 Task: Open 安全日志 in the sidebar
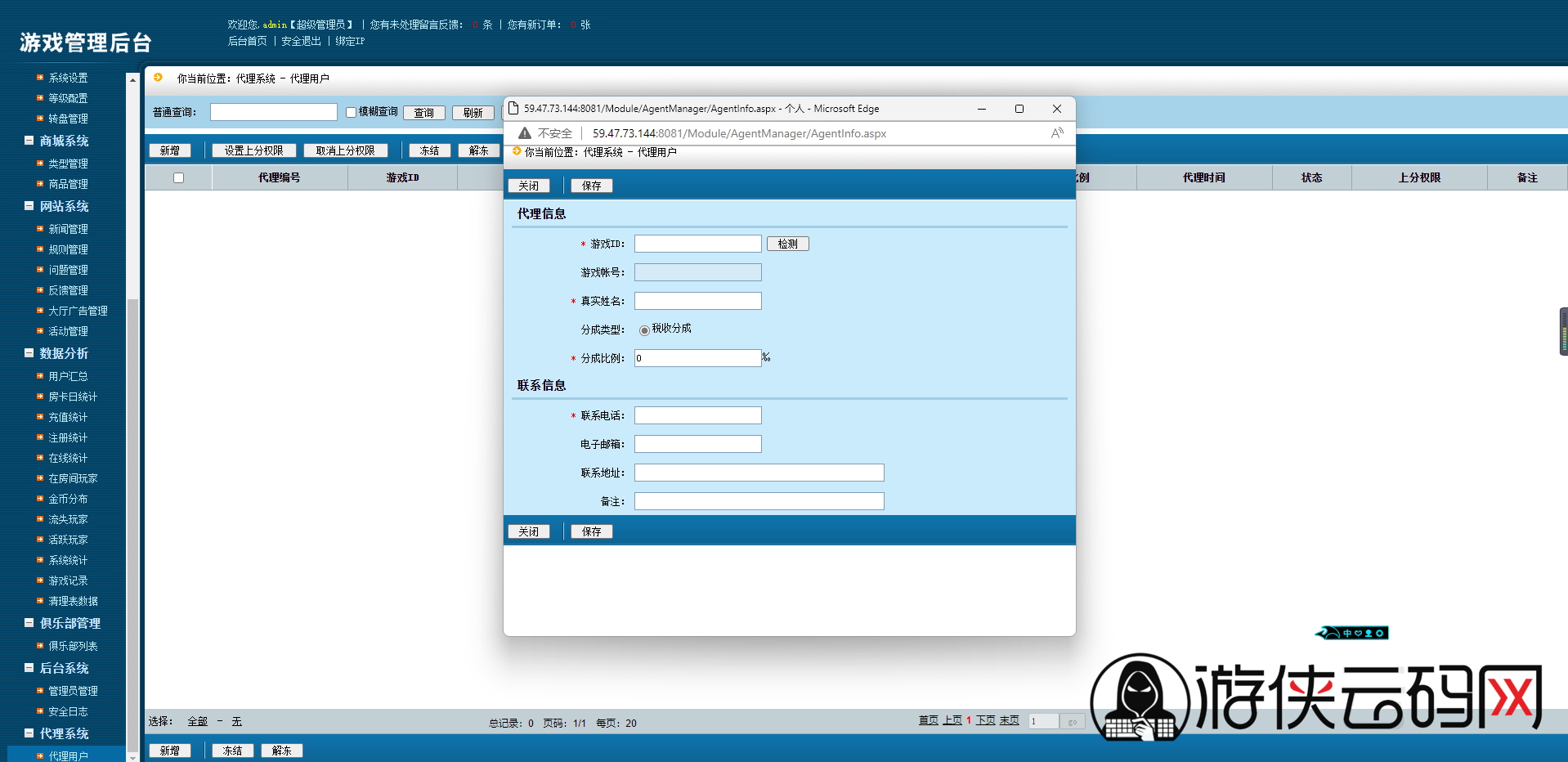tap(68, 711)
